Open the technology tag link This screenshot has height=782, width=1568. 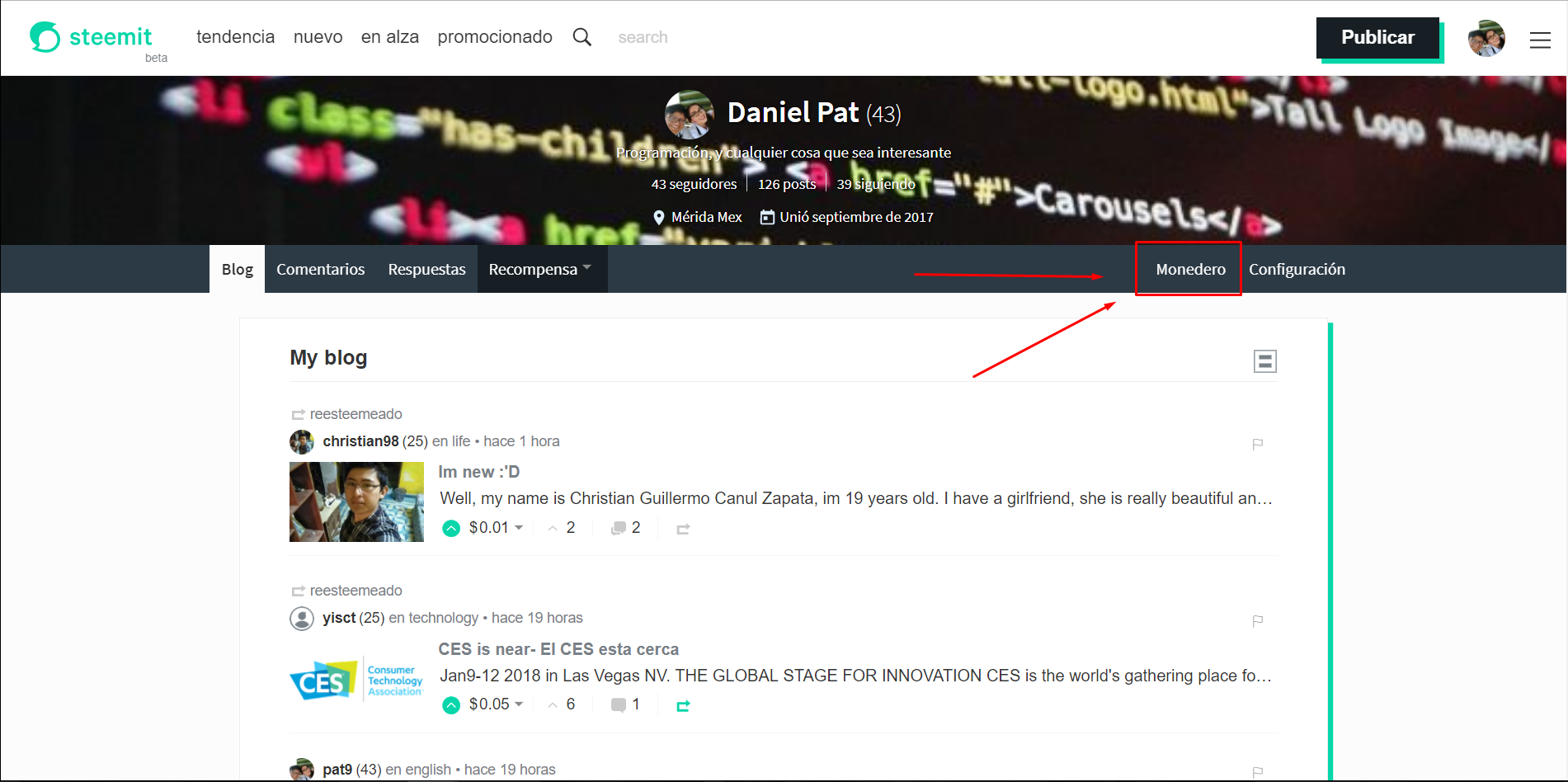click(443, 618)
